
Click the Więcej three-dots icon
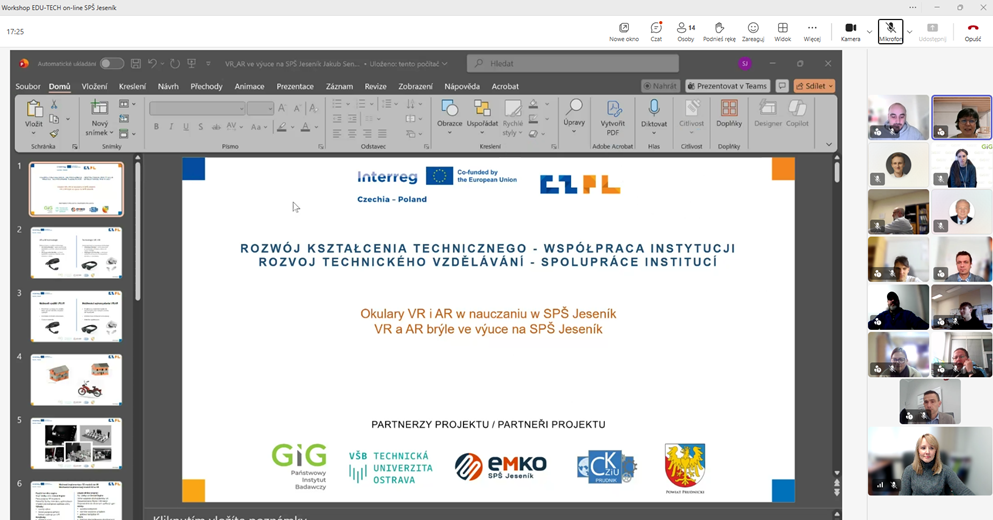[812, 28]
